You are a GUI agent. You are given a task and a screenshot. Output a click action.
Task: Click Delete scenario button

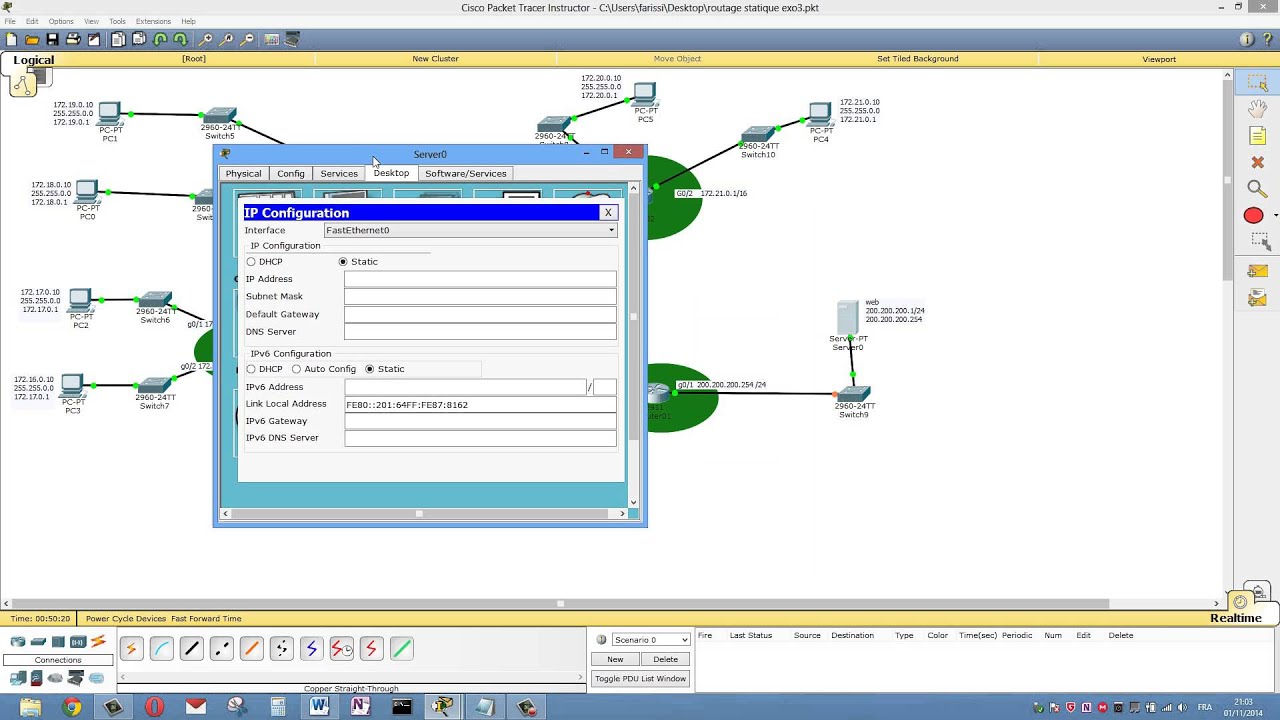[x=665, y=659]
